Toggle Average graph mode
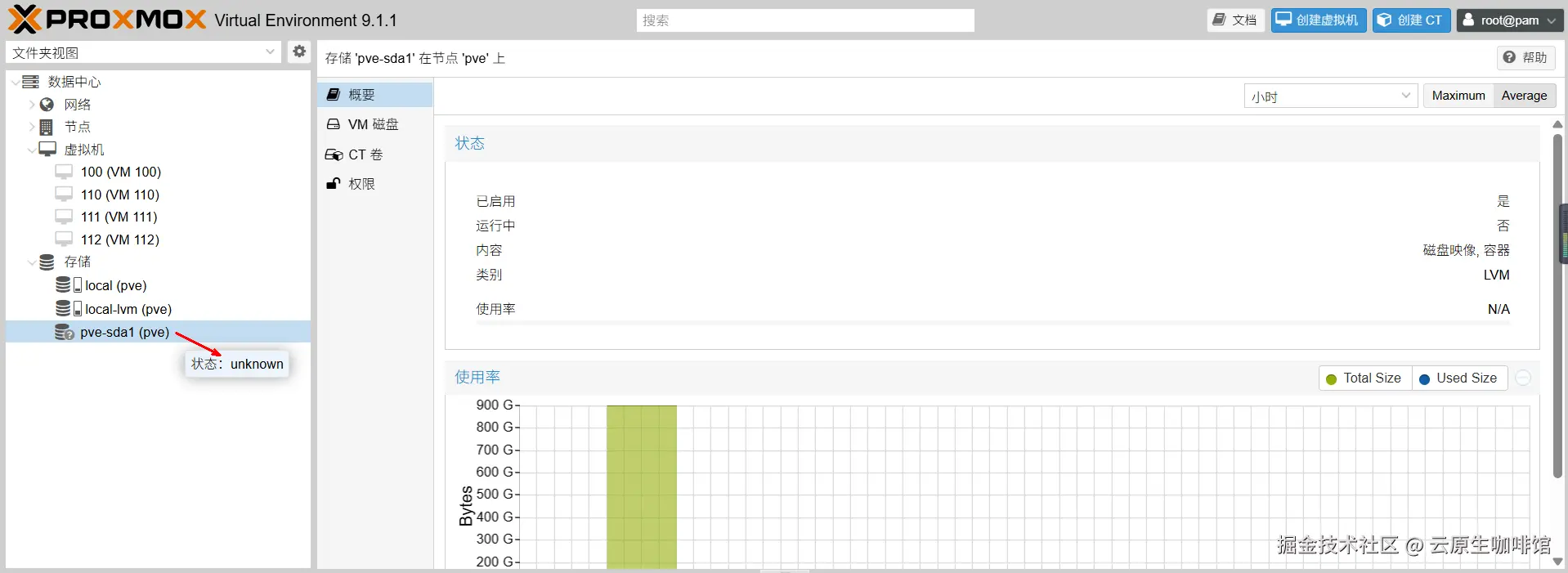 point(1524,96)
